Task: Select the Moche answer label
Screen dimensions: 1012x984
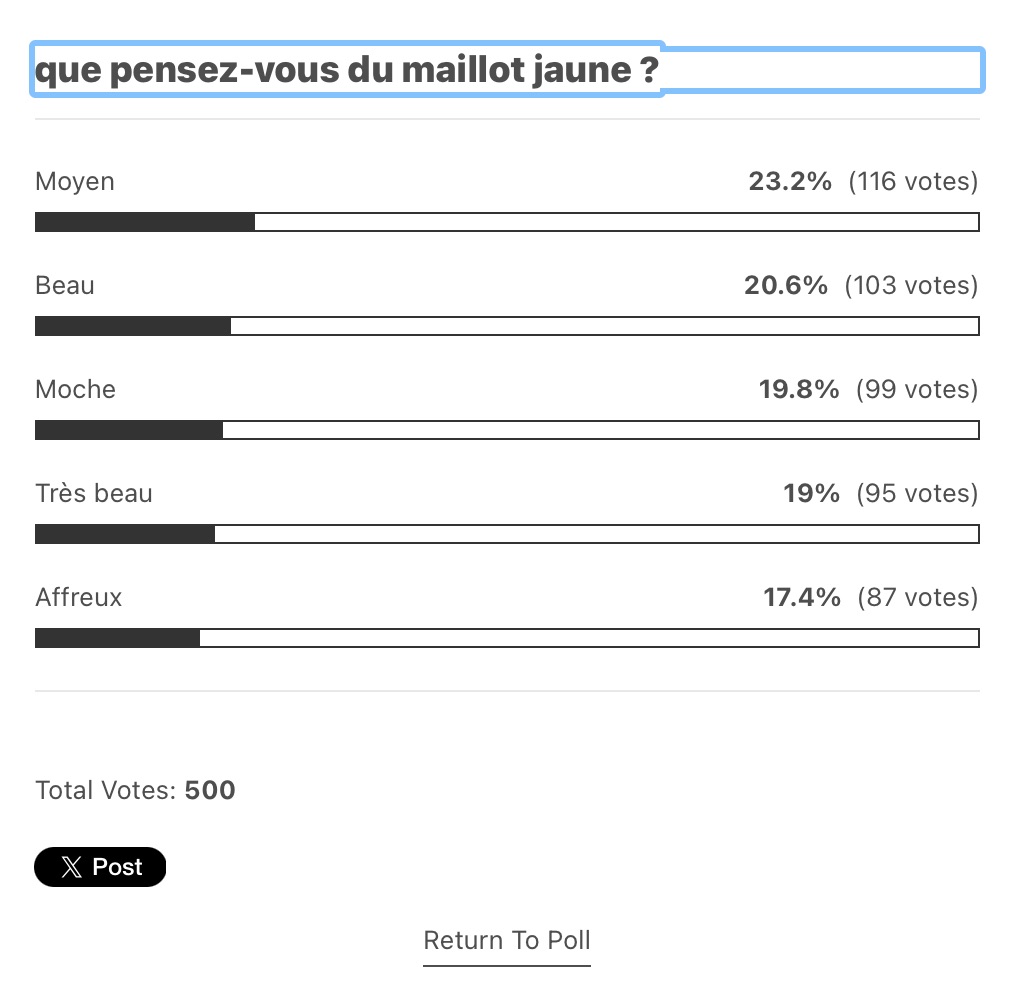Action: point(75,390)
